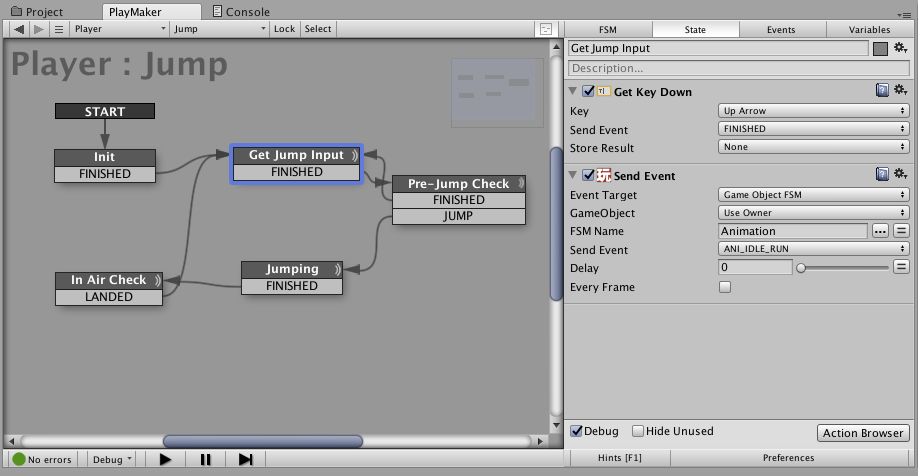Open the FSM inspector tab
Viewport: 918px width, 476px height.
pos(608,29)
